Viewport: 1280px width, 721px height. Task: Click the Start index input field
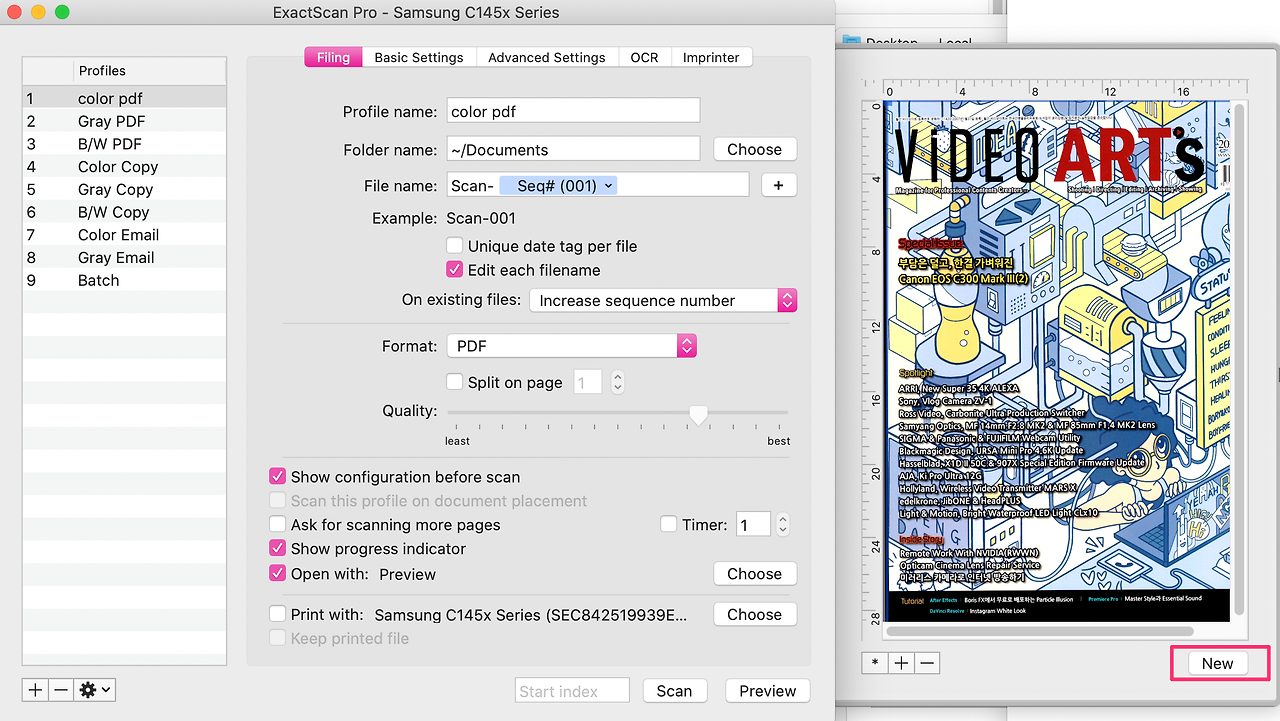(x=571, y=690)
